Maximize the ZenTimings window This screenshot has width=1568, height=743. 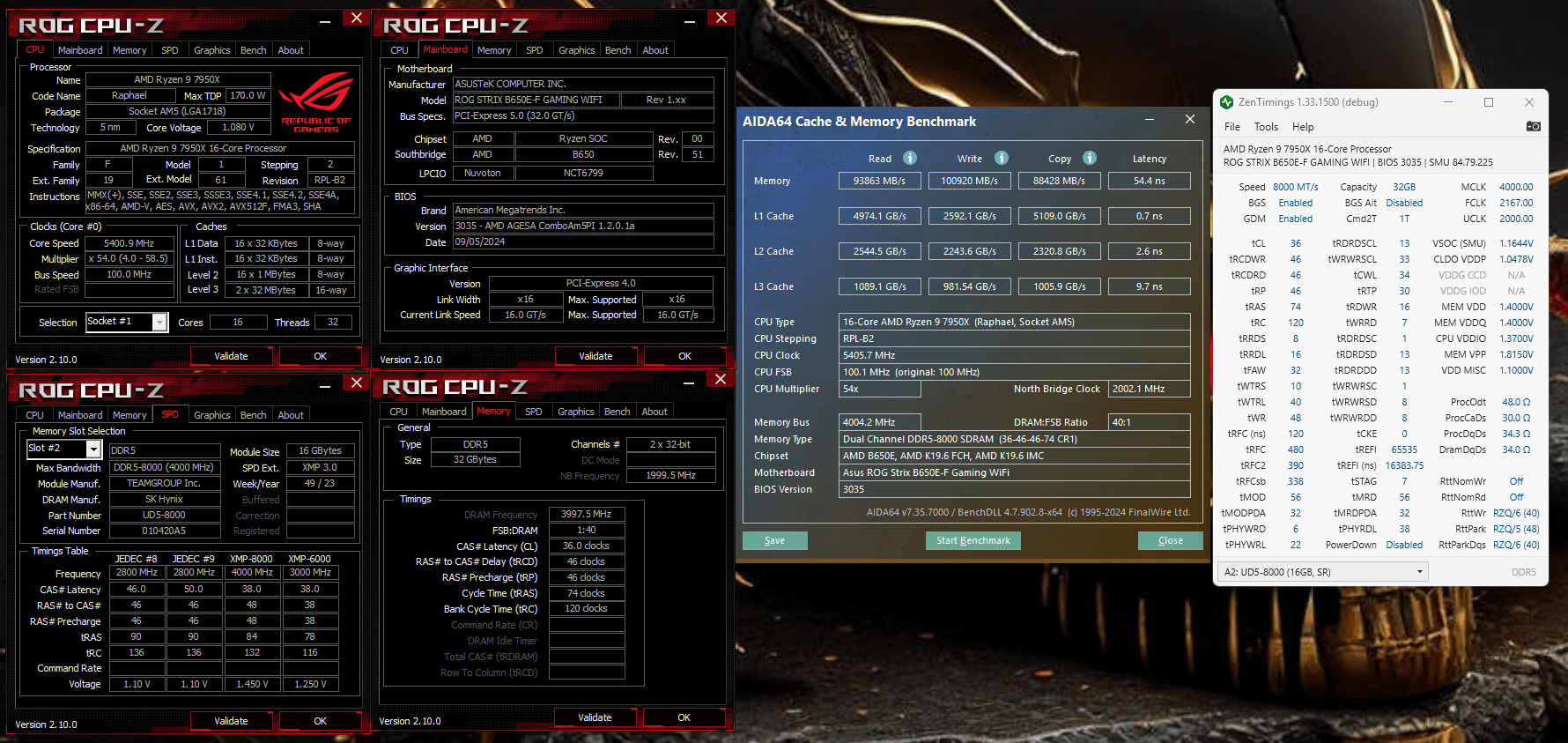1489,102
